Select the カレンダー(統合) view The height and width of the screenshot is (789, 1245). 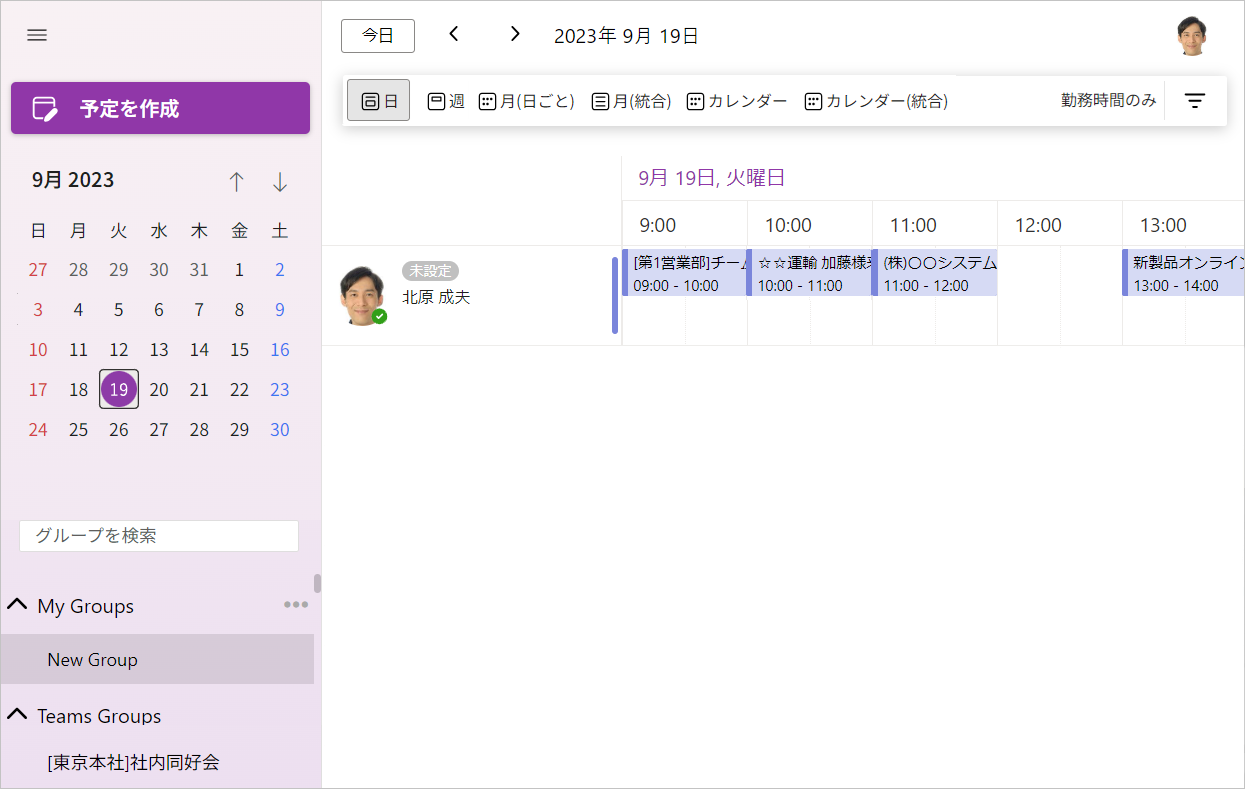pos(876,101)
